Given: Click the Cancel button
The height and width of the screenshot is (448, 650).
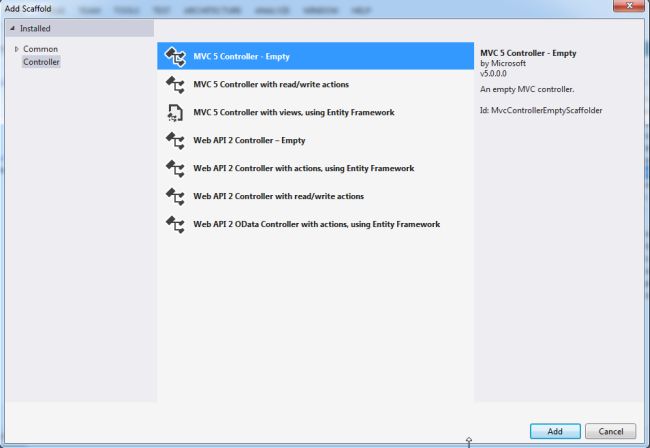Looking at the screenshot, I should (x=611, y=431).
